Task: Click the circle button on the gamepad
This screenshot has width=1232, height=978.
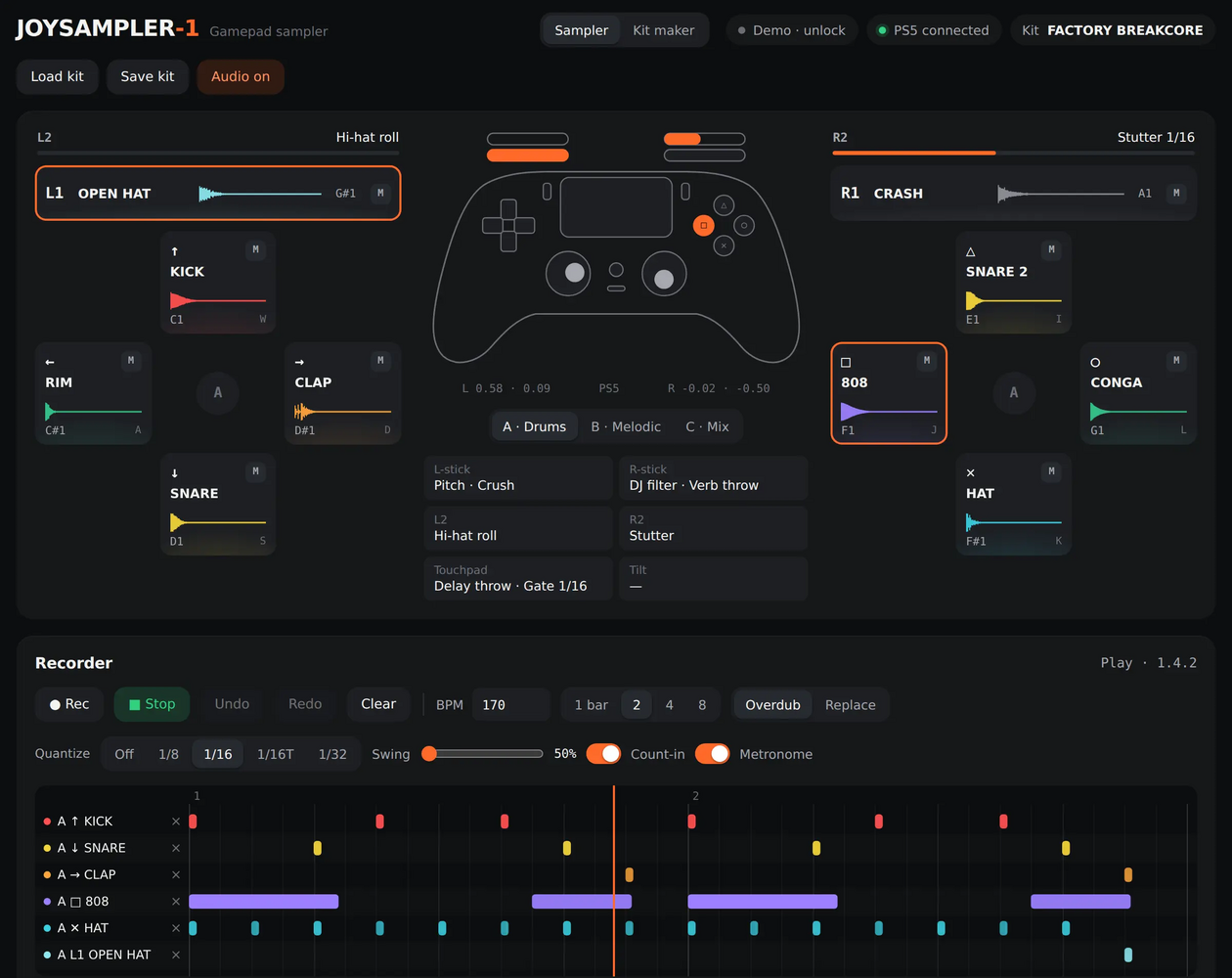Action: pos(744,226)
